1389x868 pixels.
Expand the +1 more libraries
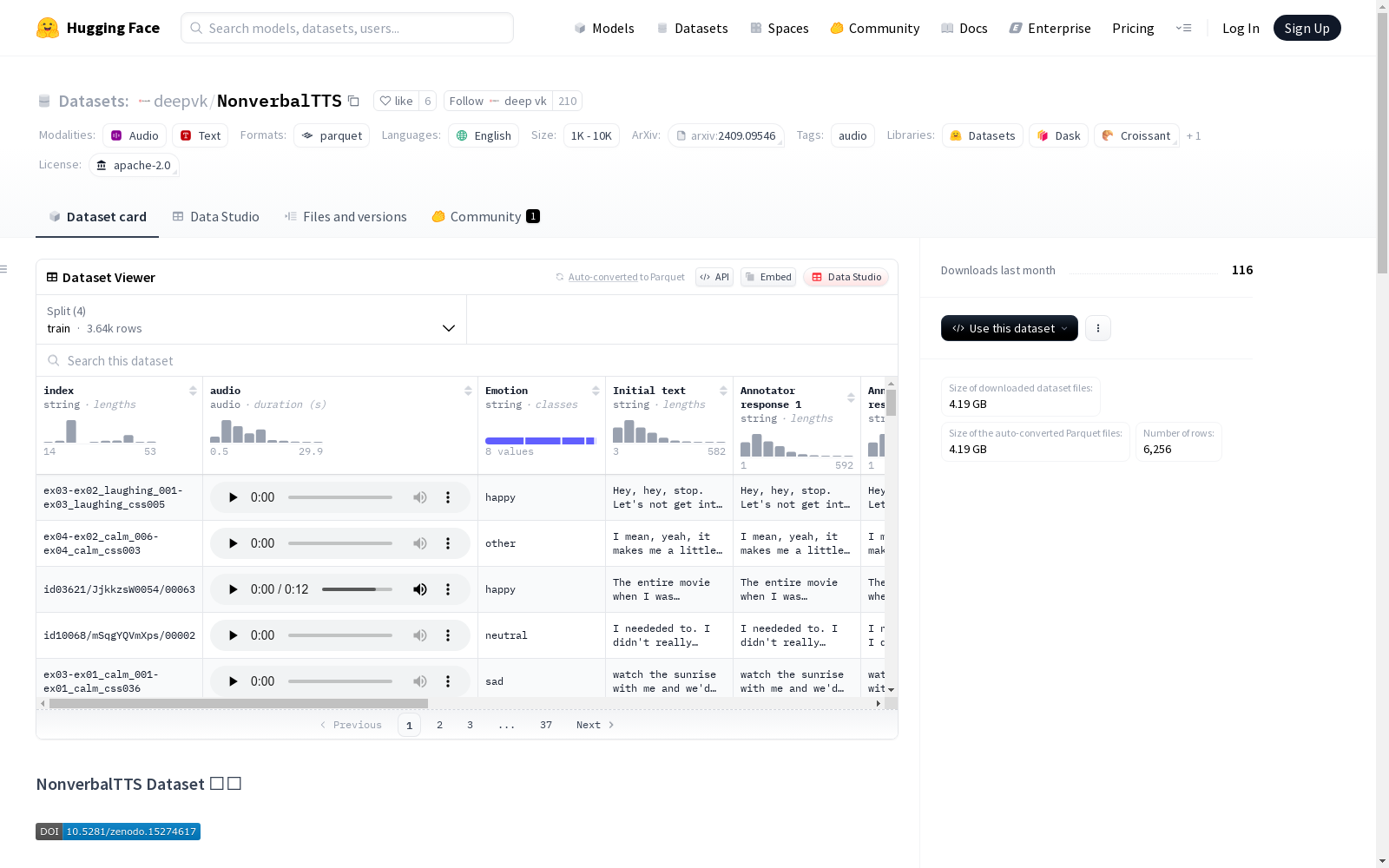[x=1194, y=135]
